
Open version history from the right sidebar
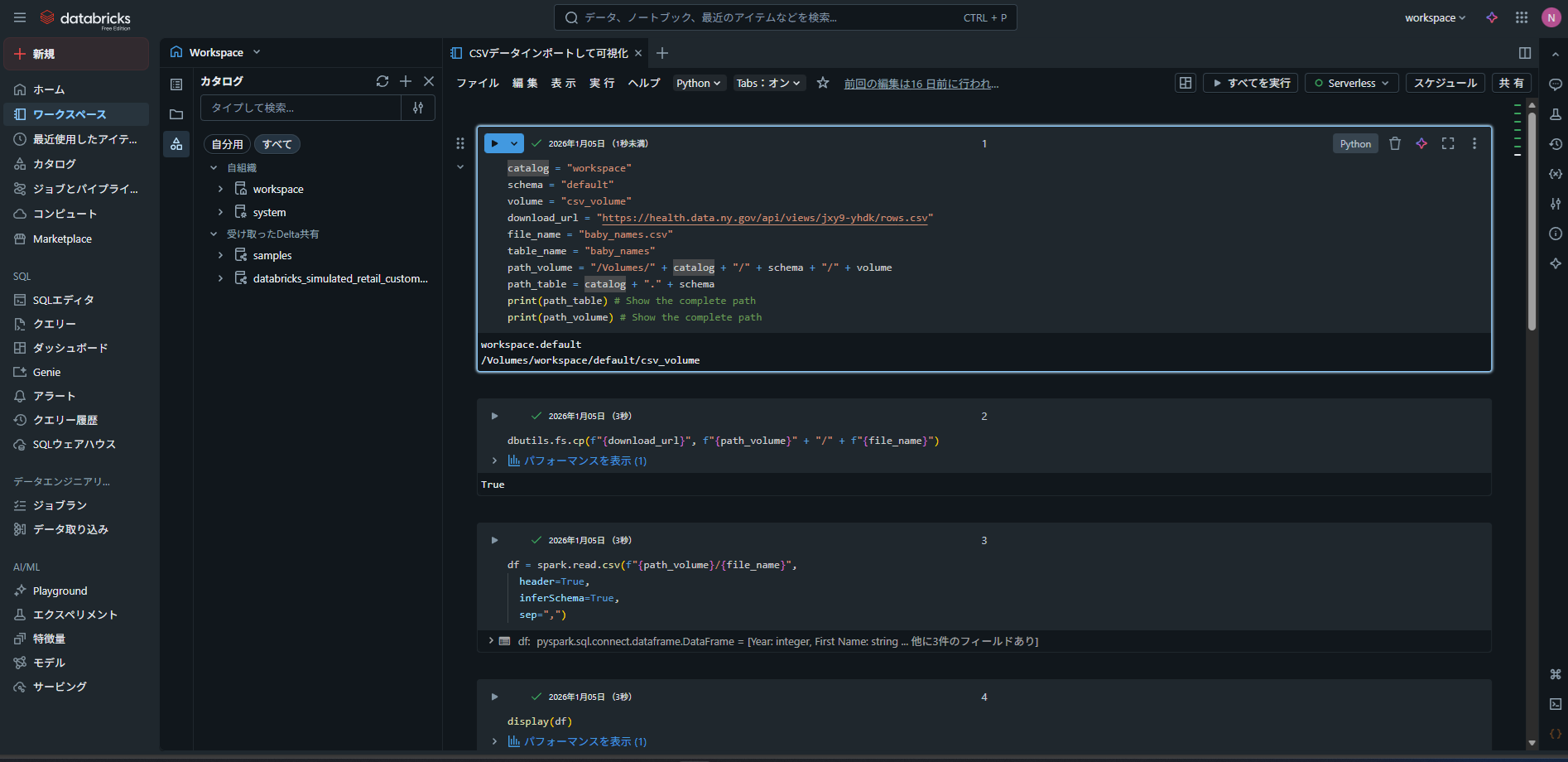[x=1556, y=143]
